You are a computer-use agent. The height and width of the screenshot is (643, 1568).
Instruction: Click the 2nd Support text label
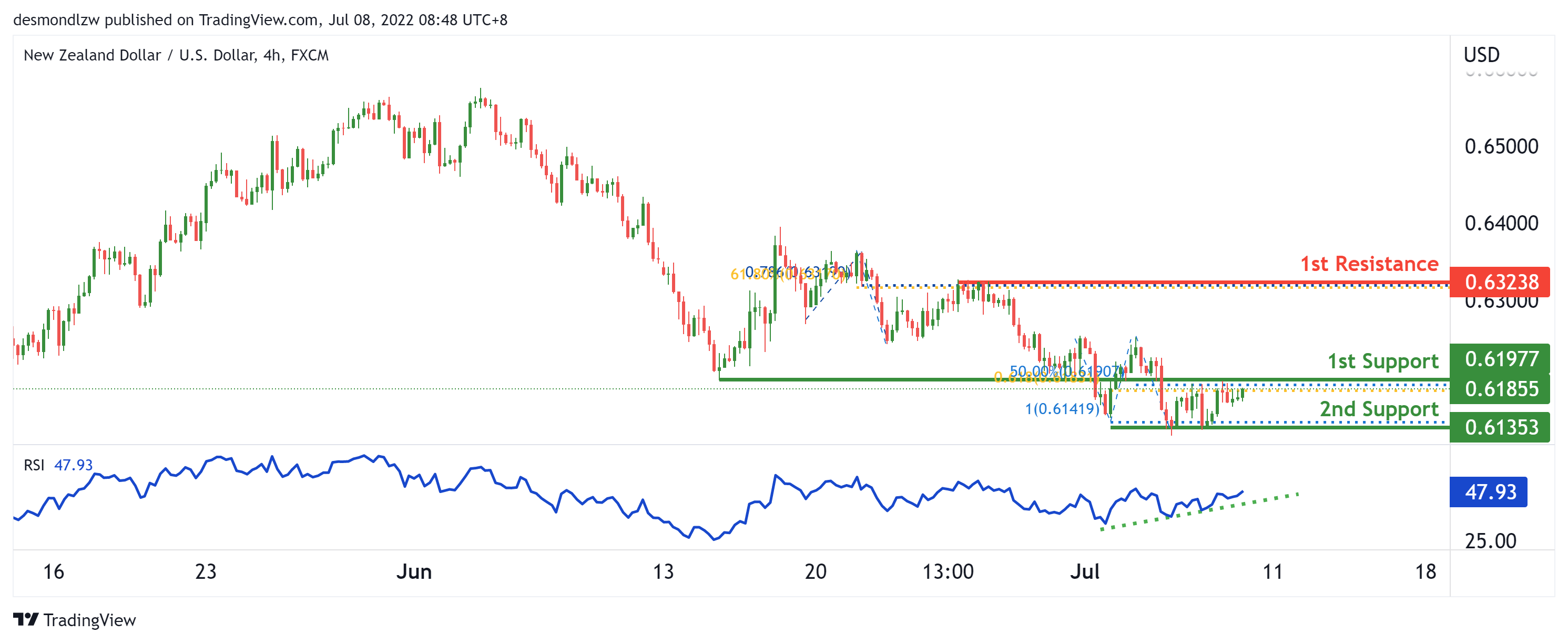click(1379, 409)
